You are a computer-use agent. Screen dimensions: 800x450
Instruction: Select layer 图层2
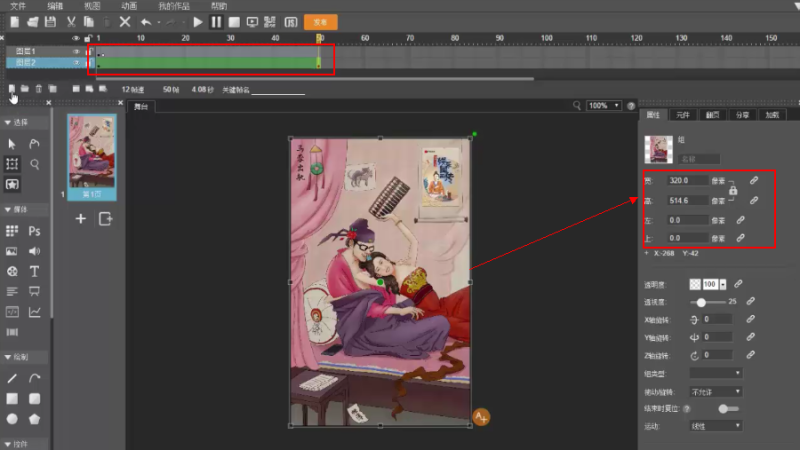pos(26,63)
